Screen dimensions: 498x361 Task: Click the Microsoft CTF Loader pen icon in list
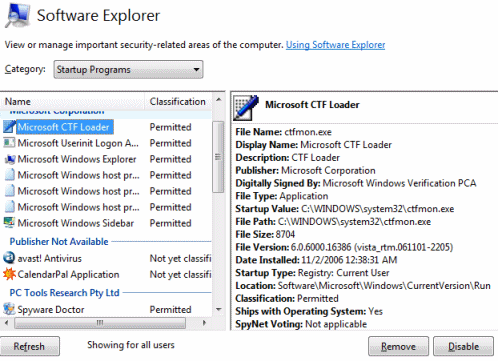[x=9, y=127]
